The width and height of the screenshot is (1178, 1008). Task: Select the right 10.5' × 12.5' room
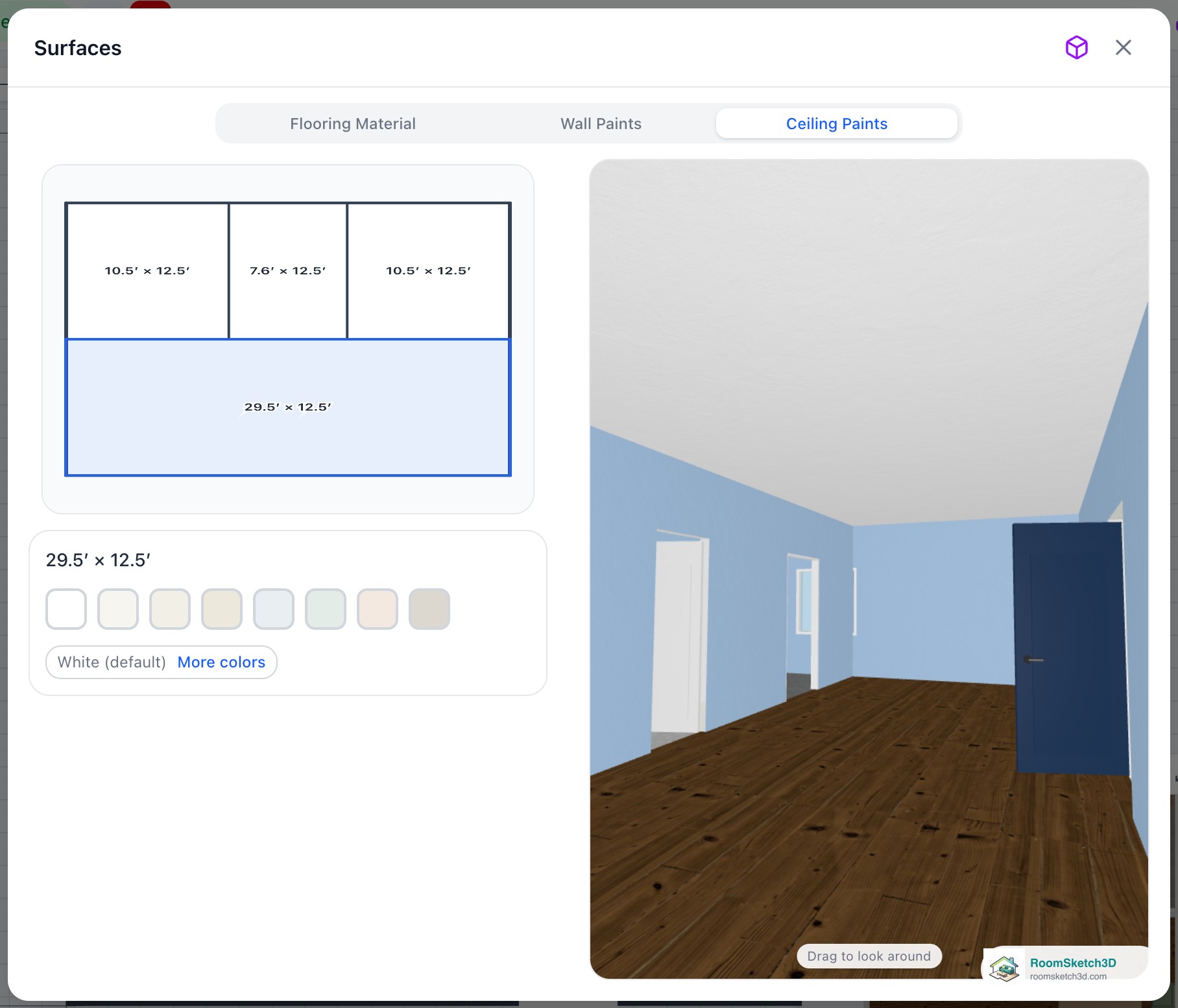pos(428,270)
